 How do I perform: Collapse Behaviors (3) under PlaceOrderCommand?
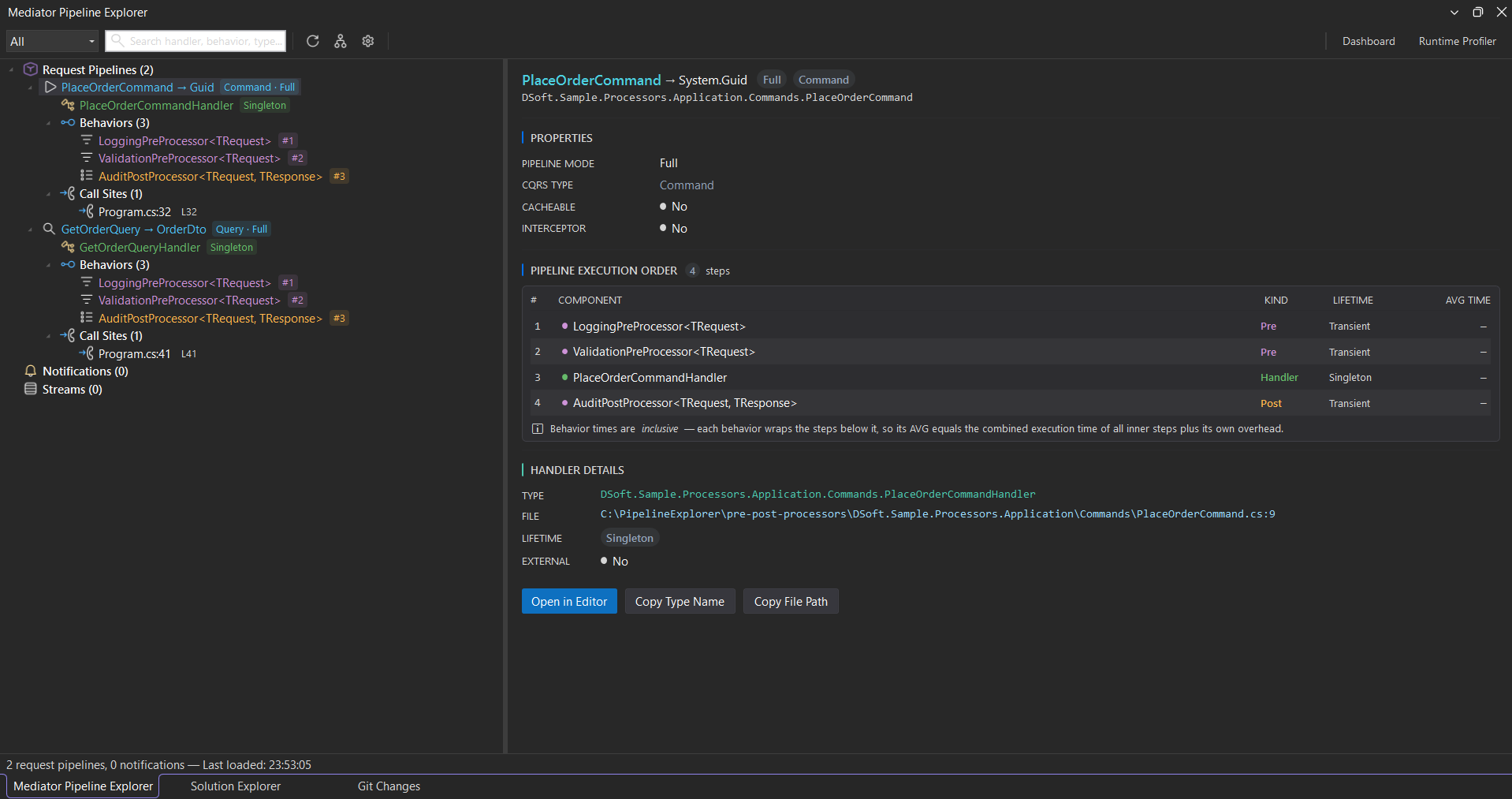pyautogui.click(x=49, y=123)
